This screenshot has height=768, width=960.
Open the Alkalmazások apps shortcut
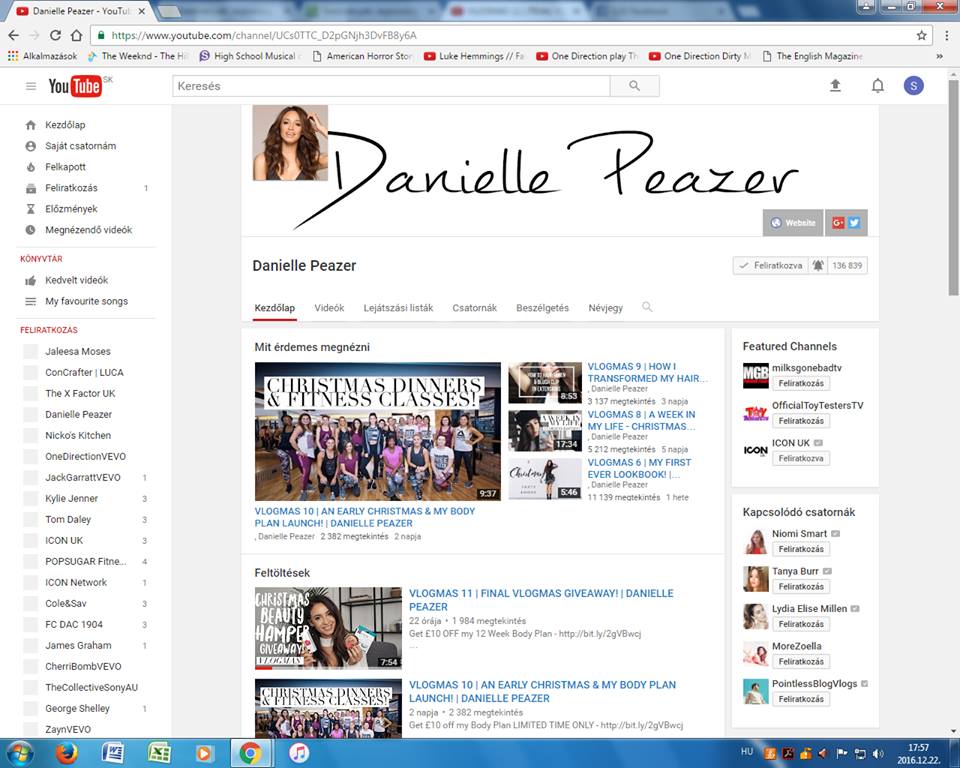tap(42, 56)
